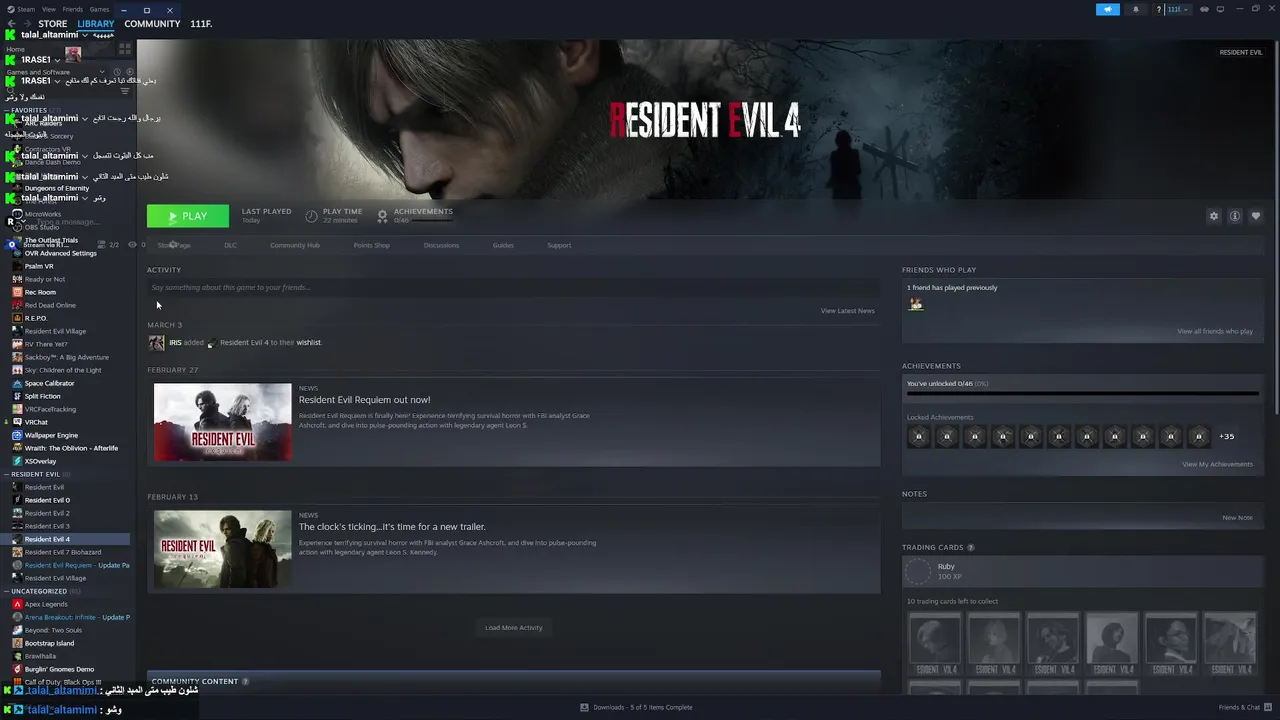Open the notifications bell icon

point(1136,9)
